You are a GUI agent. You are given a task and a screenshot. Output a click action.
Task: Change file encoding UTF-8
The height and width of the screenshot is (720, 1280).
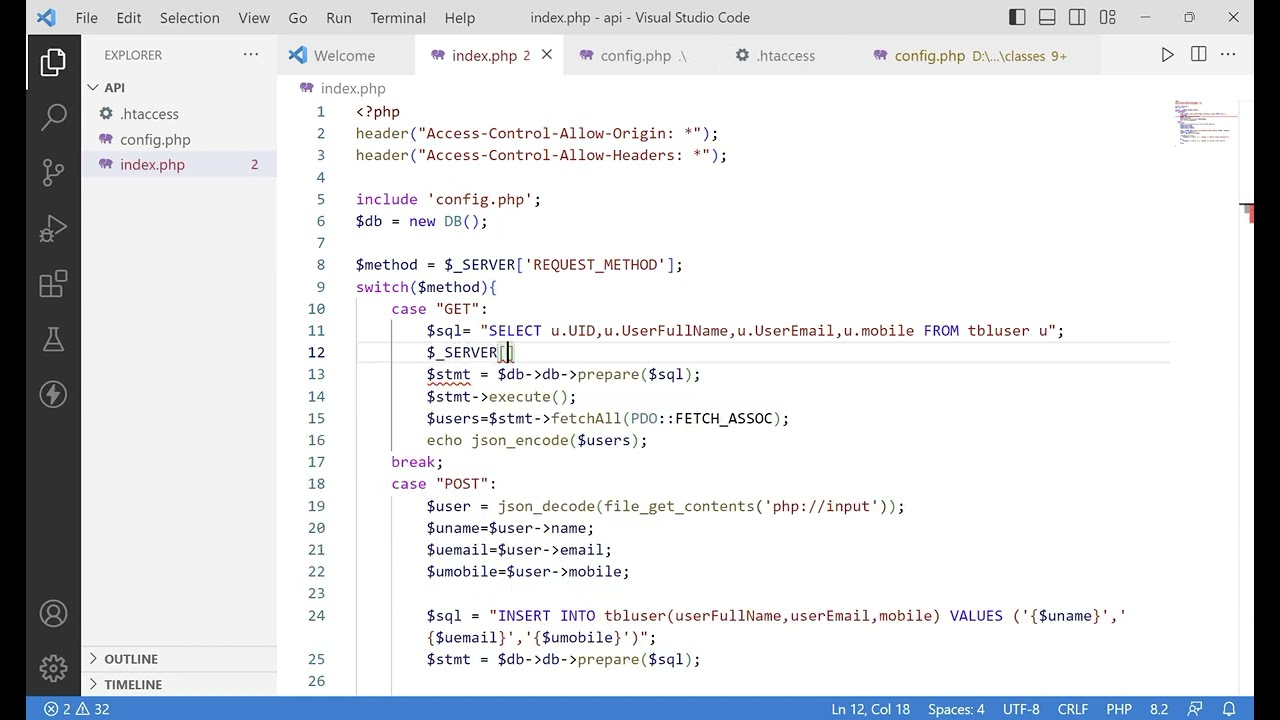[1021, 709]
